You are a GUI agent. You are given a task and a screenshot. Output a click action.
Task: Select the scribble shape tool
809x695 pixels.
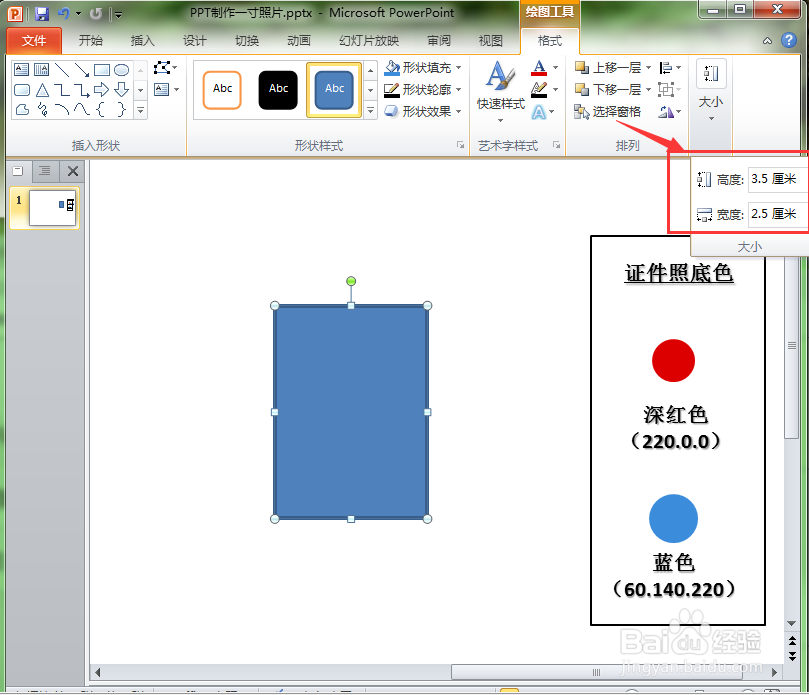tap(42, 109)
